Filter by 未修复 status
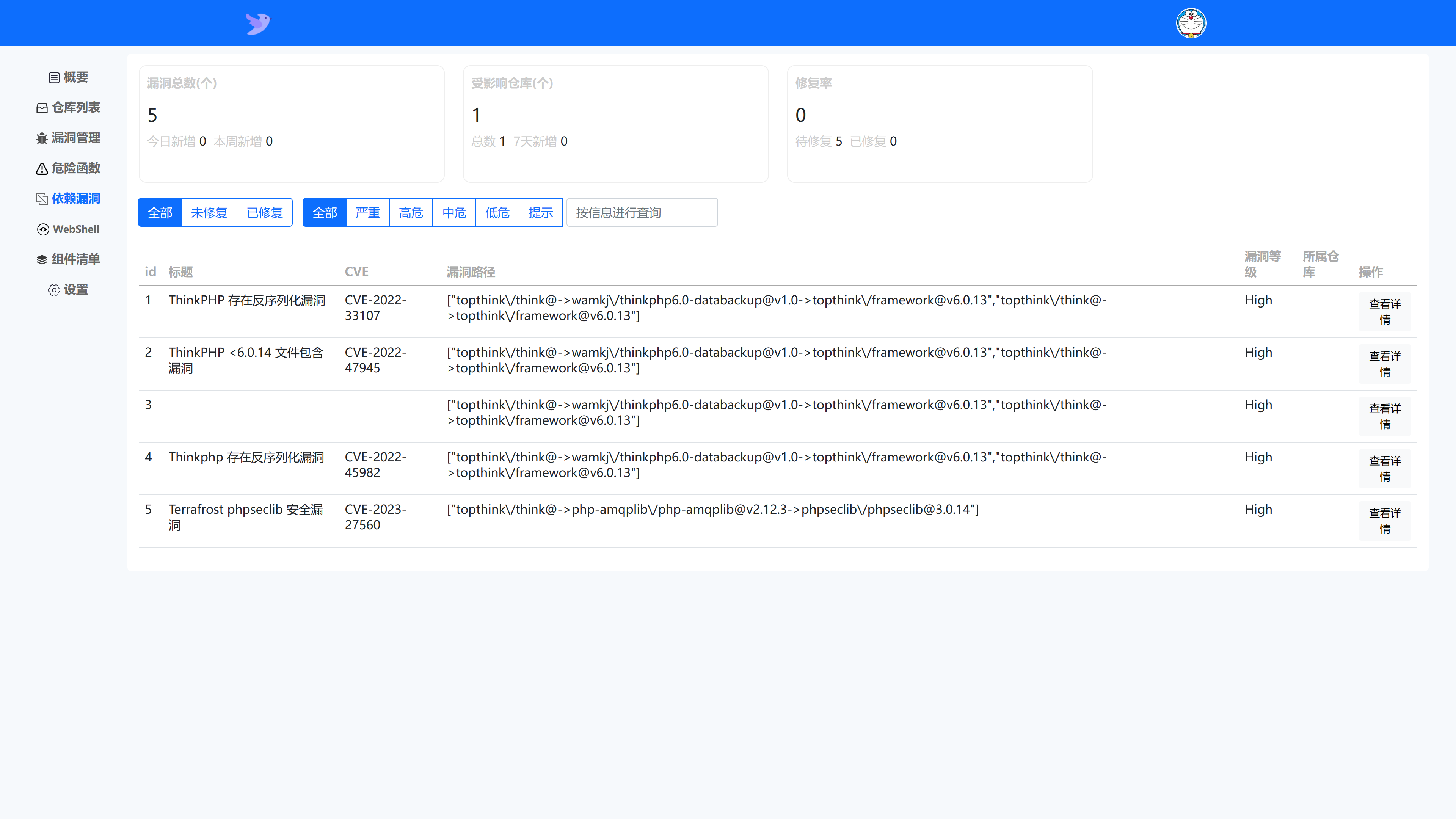The width and height of the screenshot is (1456, 819). [x=209, y=212]
